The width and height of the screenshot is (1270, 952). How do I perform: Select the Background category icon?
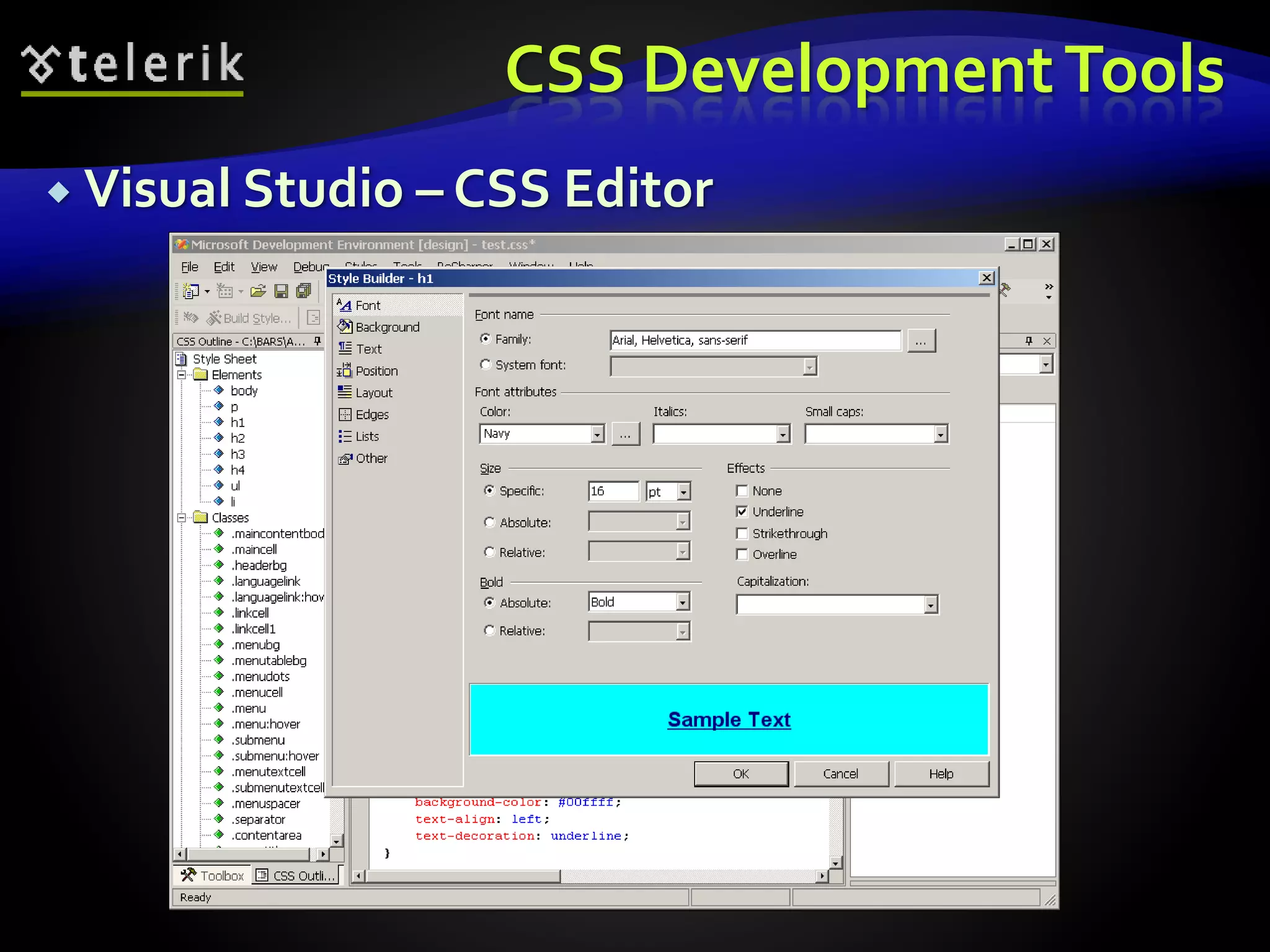tap(345, 327)
